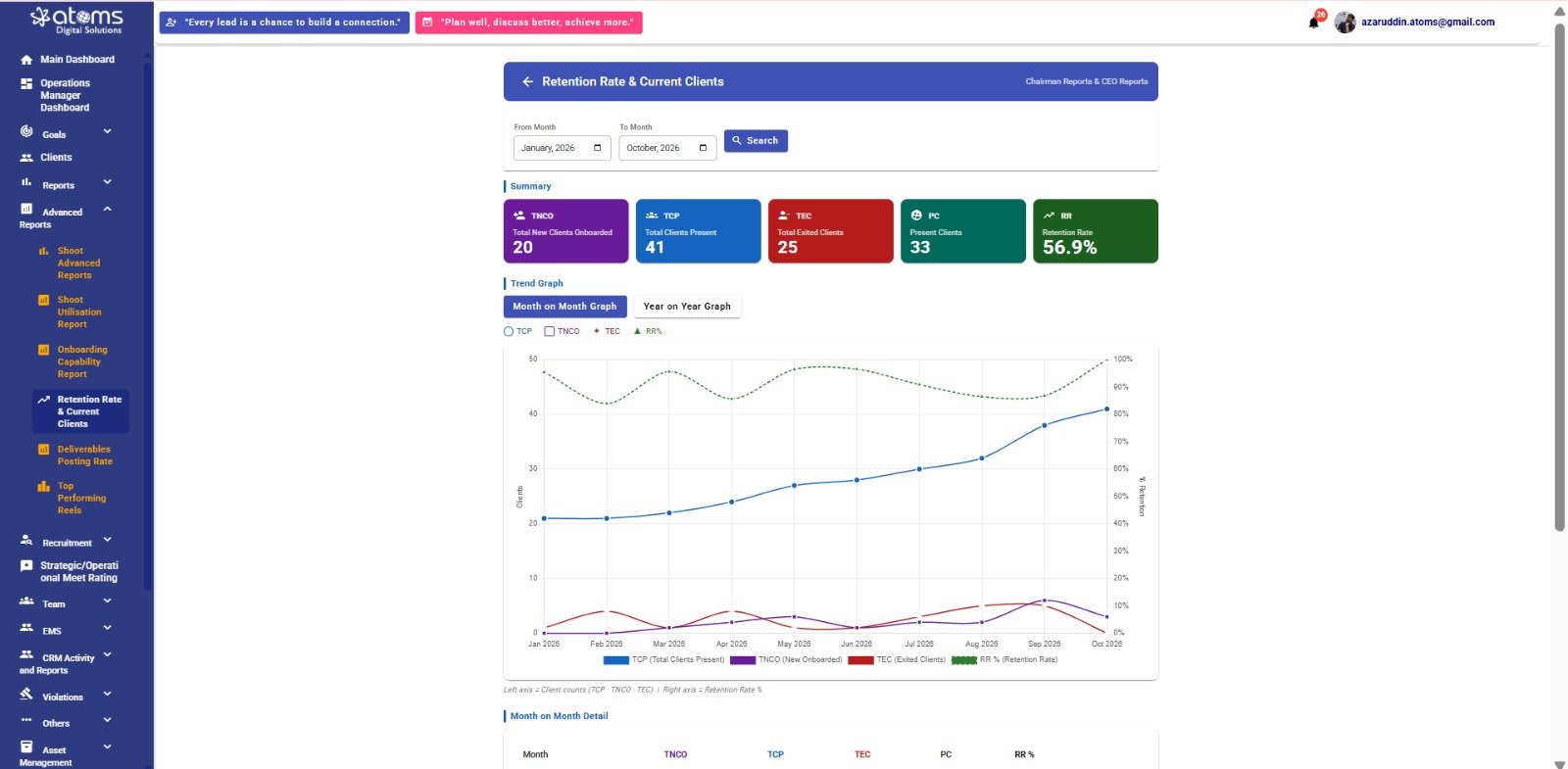Image resolution: width=1568 pixels, height=769 pixels.
Task: Click the Goals target icon
Action: pos(26,131)
